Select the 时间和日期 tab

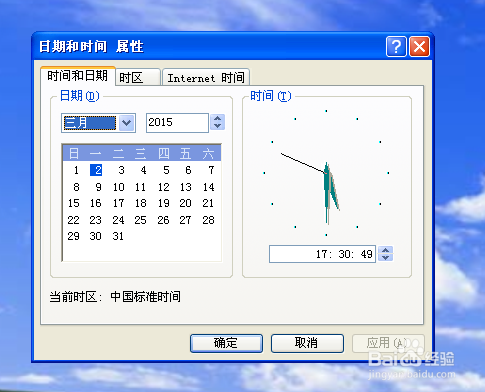click(x=78, y=76)
